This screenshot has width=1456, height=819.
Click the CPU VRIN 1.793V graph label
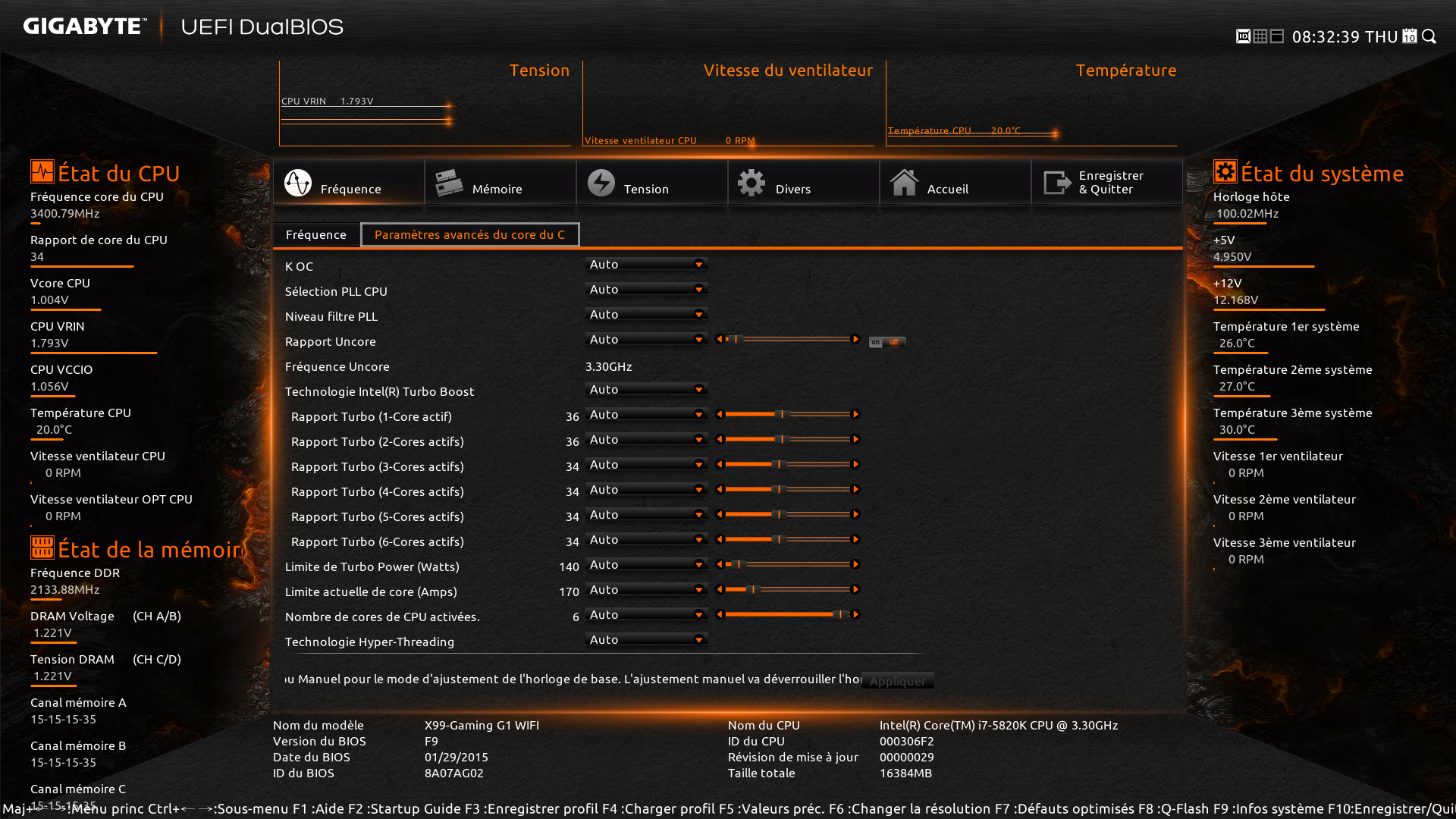click(x=328, y=101)
